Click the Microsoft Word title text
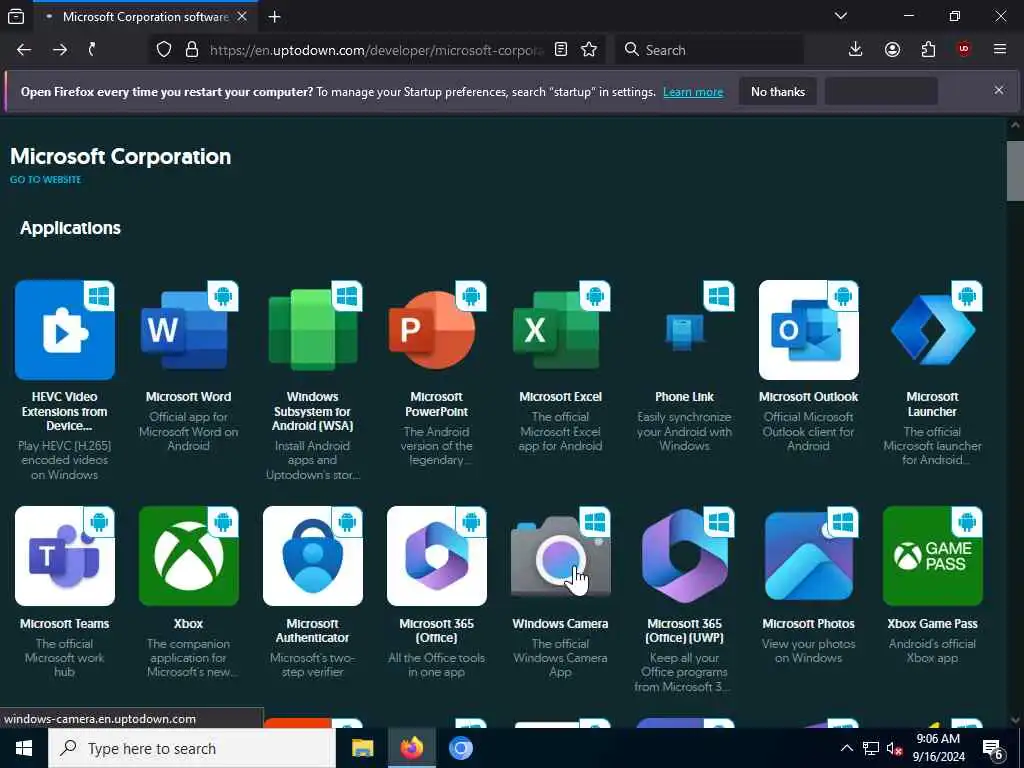Image resolution: width=1024 pixels, height=768 pixels. [x=188, y=397]
